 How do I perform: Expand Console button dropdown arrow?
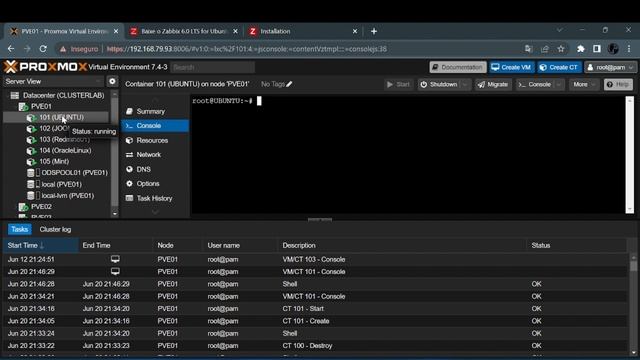click(559, 84)
